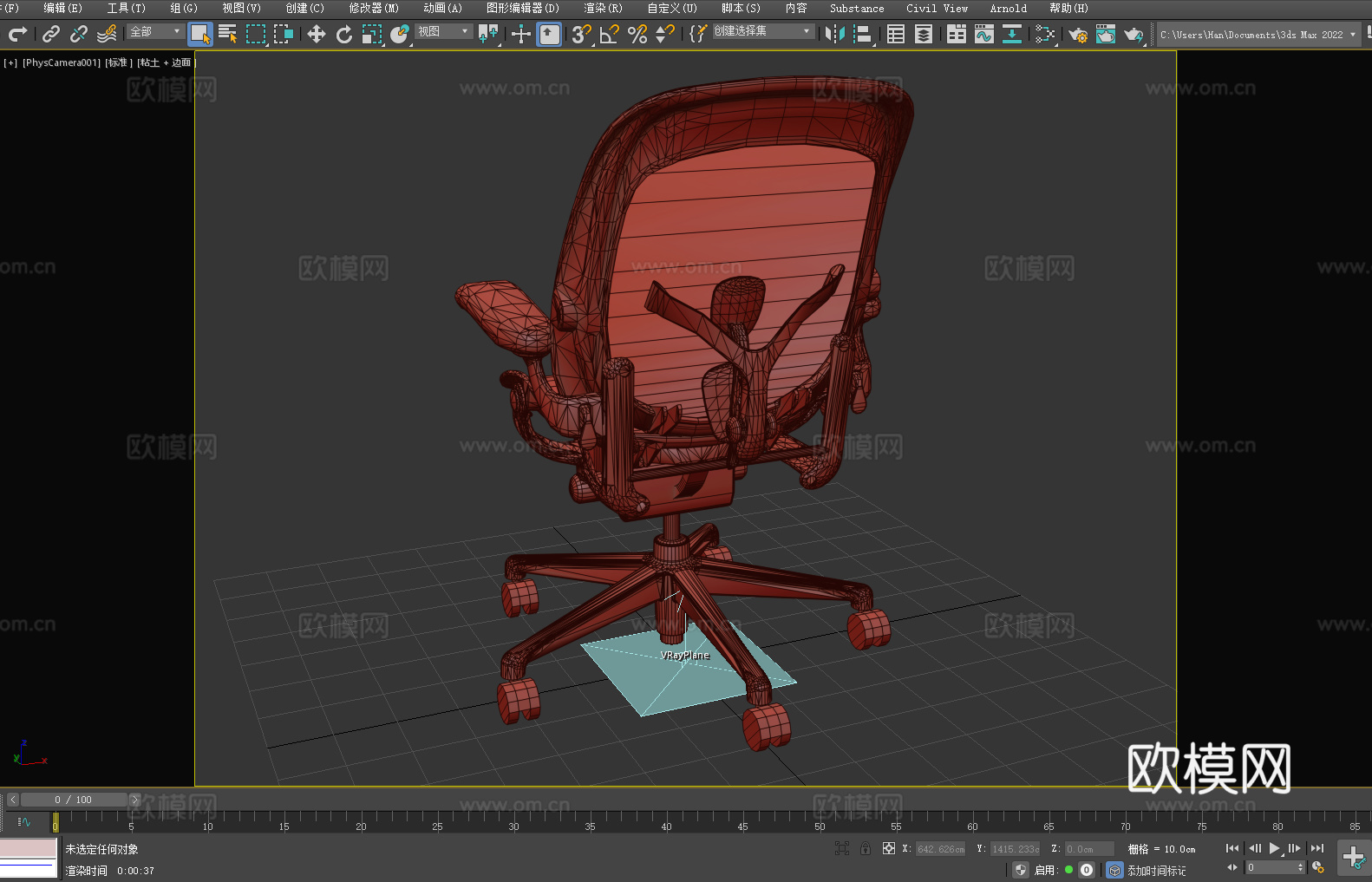This screenshot has width=1372, height=882.
Task: Open Substance menu
Action: 857,8
